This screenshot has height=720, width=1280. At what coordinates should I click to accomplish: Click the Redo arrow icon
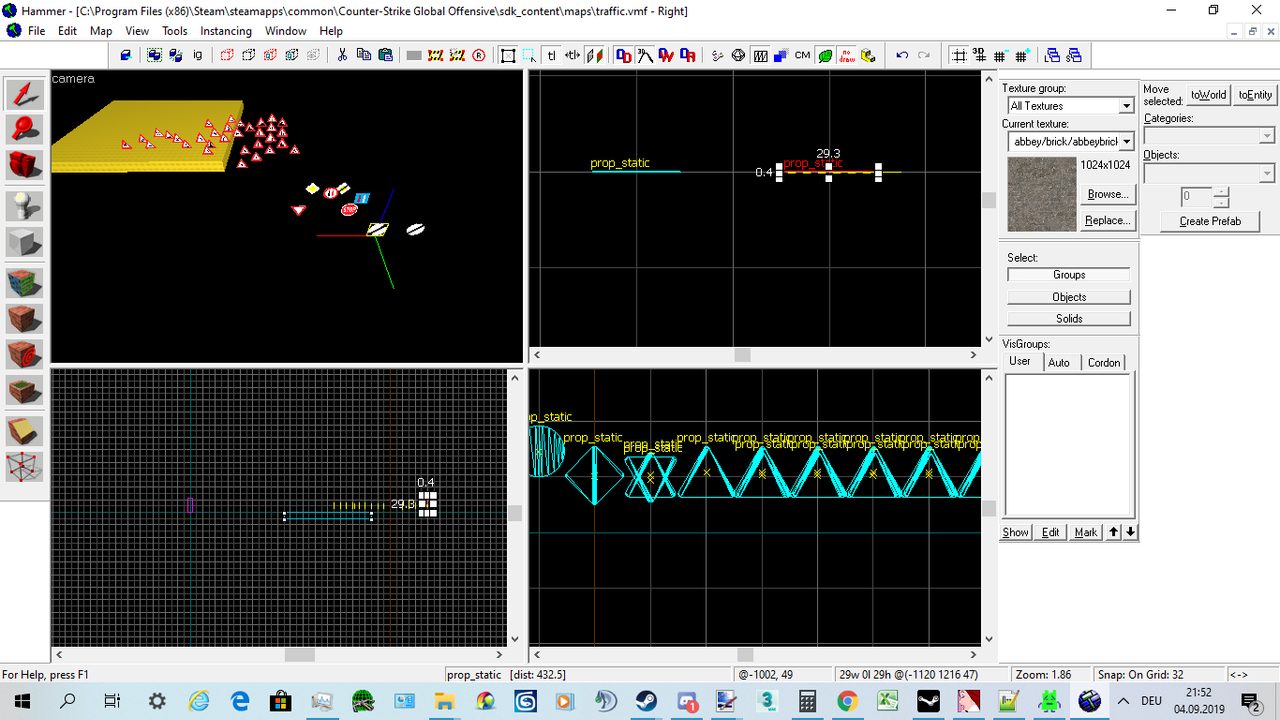[923, 55]
